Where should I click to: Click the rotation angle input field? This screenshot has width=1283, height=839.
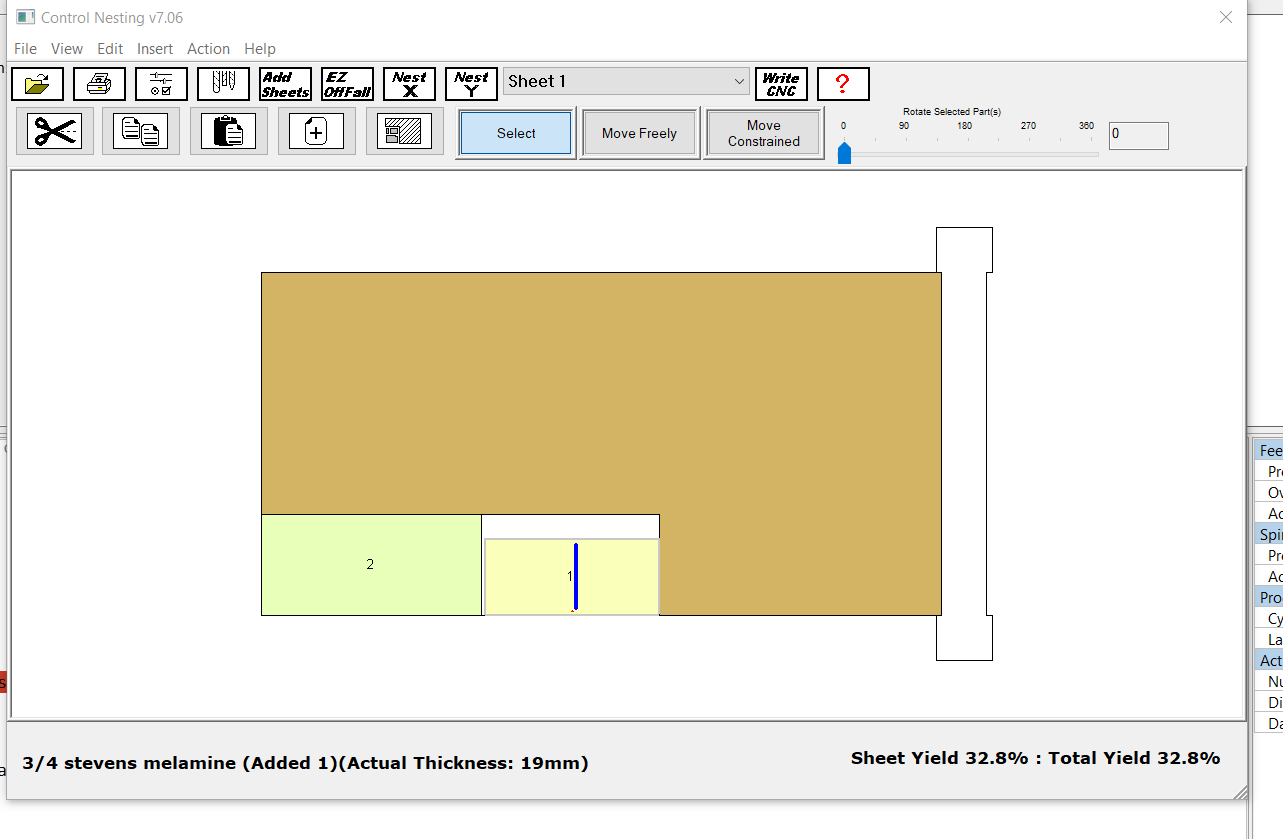tap(1138, 135)
